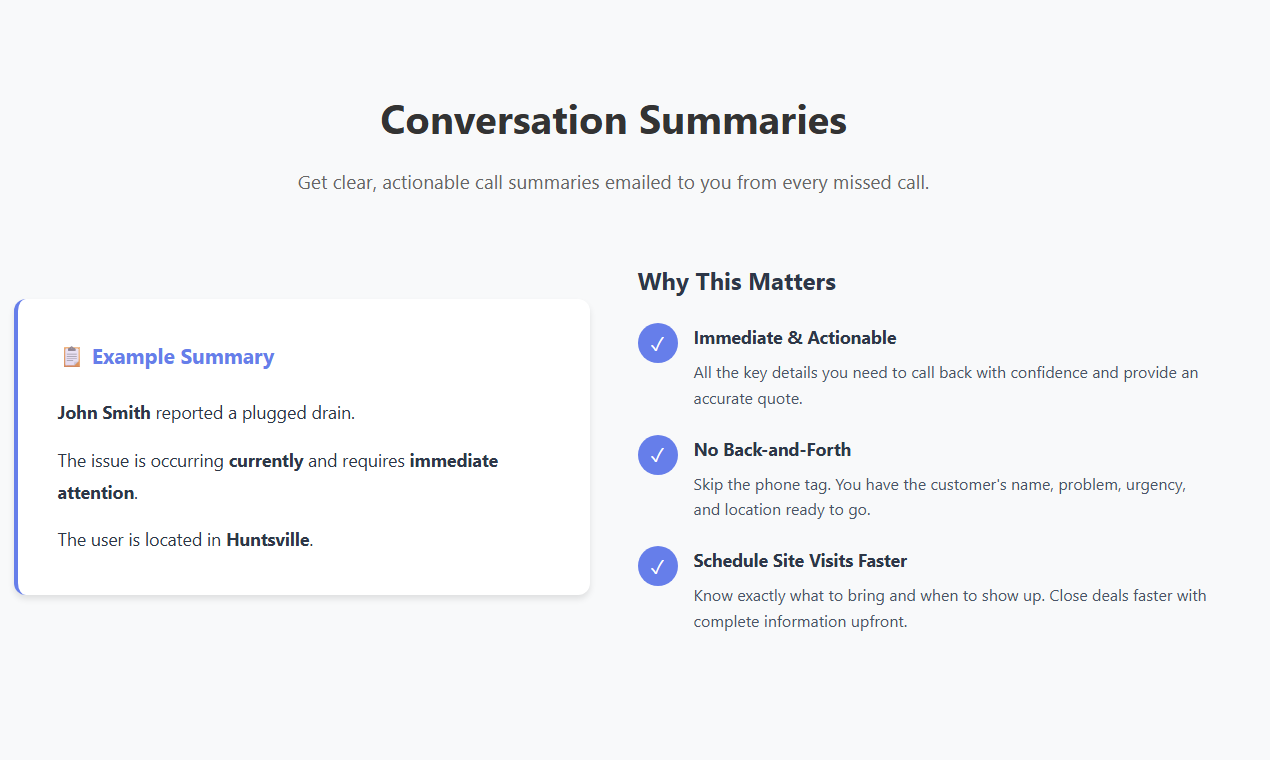Viewport: 1270px width, 760px height.
Task: Click the bold location Huntsville
Action: [268, 540]
